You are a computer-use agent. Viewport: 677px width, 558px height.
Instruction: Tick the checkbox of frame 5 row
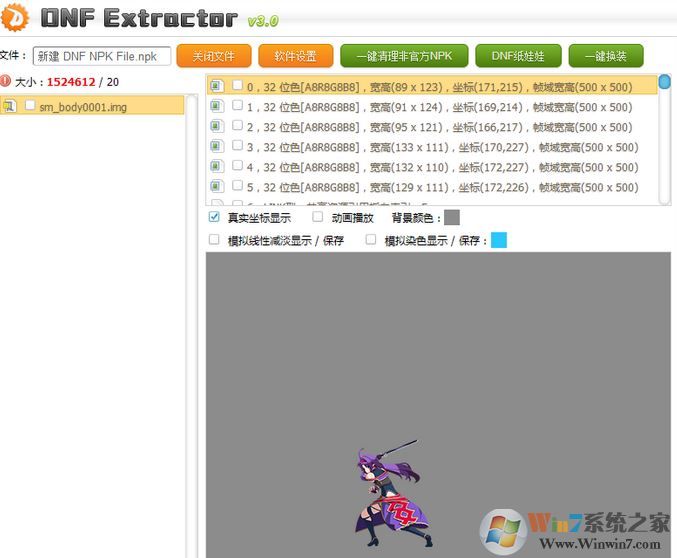click(x=237, y=185)
